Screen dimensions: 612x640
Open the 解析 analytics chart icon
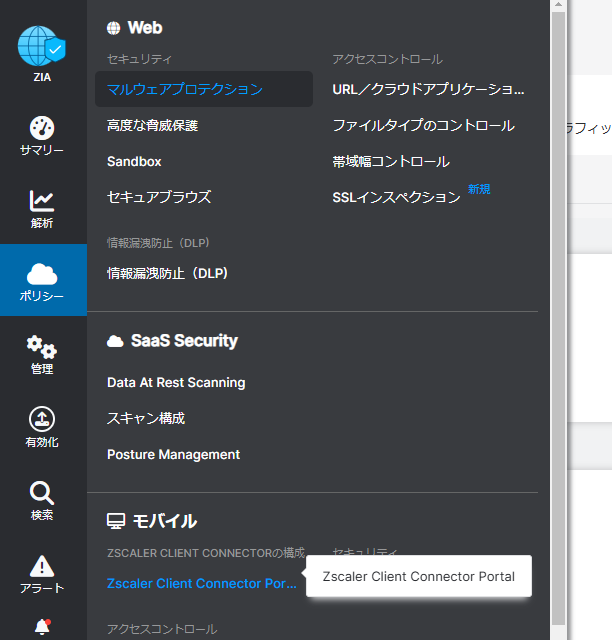pyautogui.click(x=42, y=200)
